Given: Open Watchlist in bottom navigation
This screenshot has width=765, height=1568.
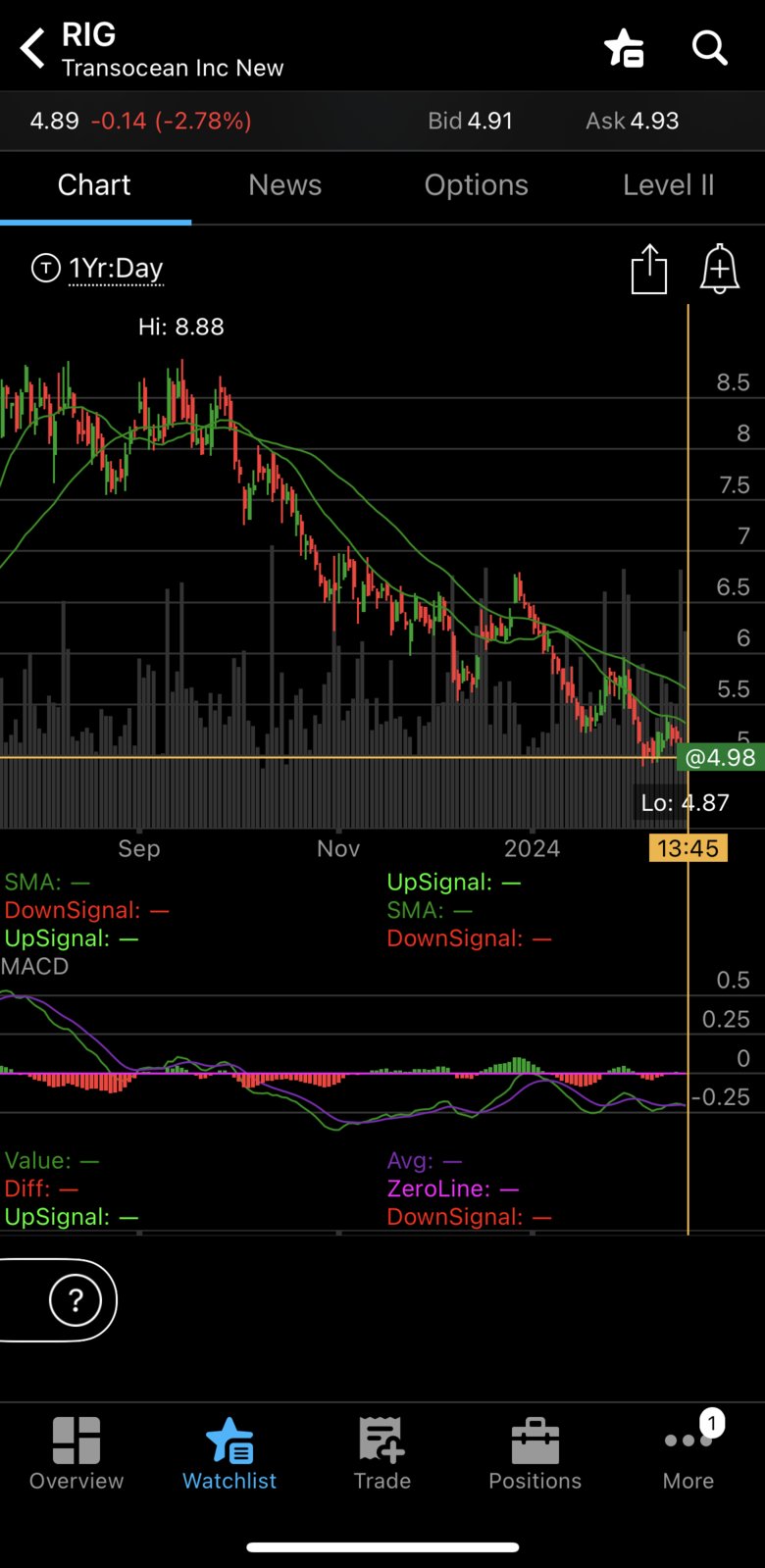Looking at the screenshot, I should click(x=229, y=1454).
